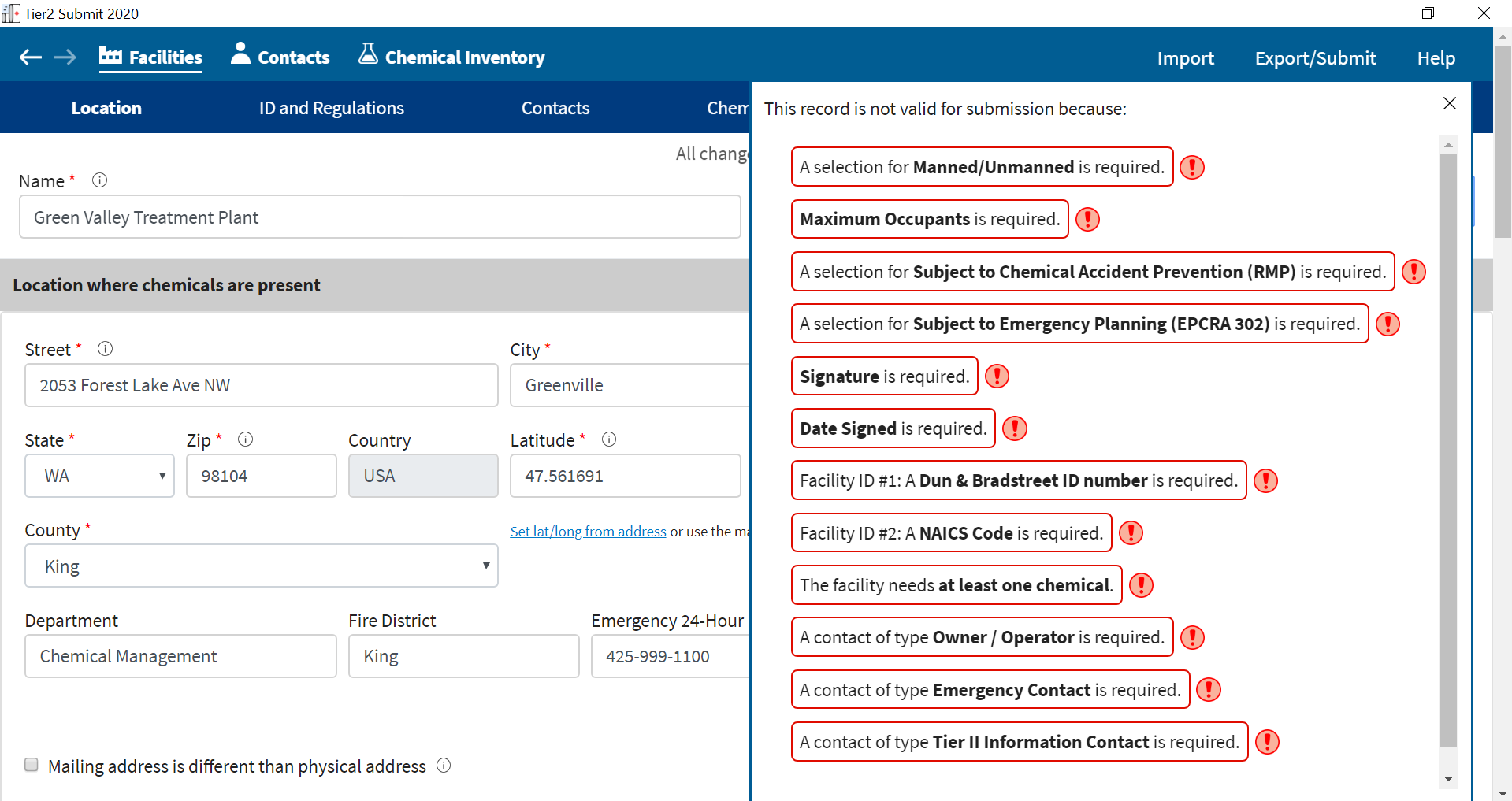1512x801 pixels.
Task: Click alert icon beside Signature error
Action: pos(997,376)
